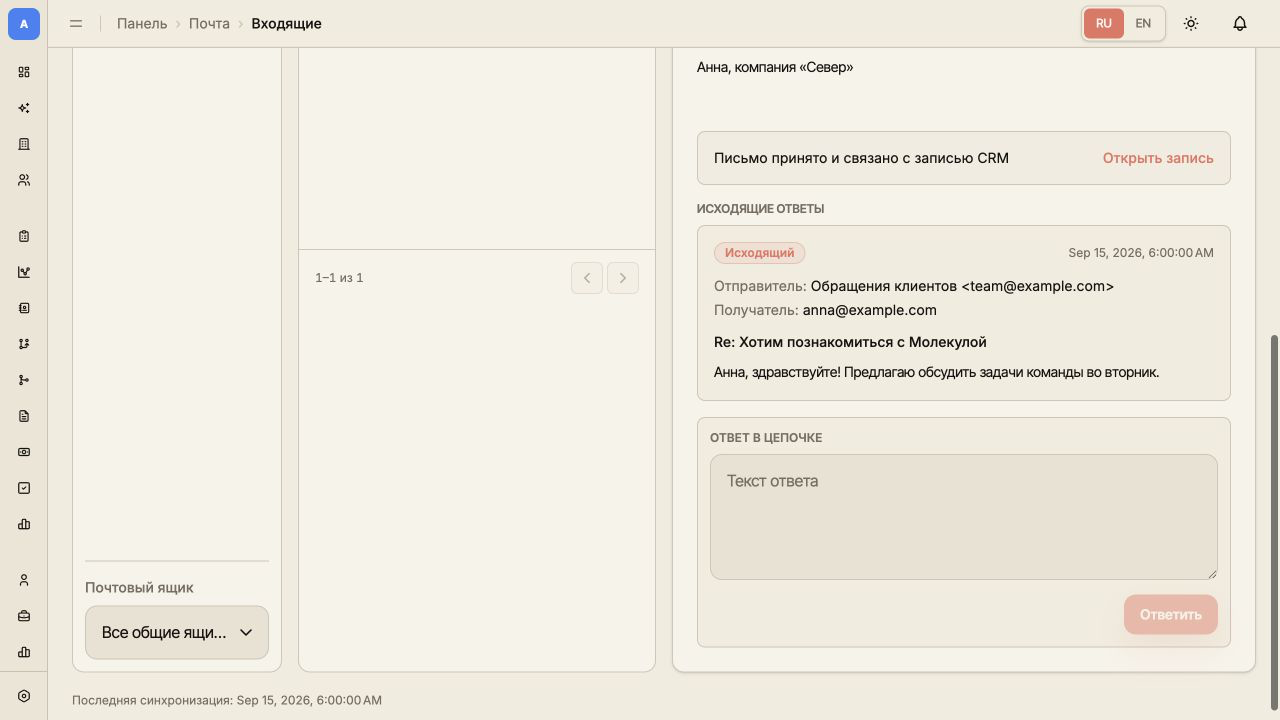Focus the "Текст ответа" reply text area
This screenshot has width=1280, height=720.
(x=964, y=517)
